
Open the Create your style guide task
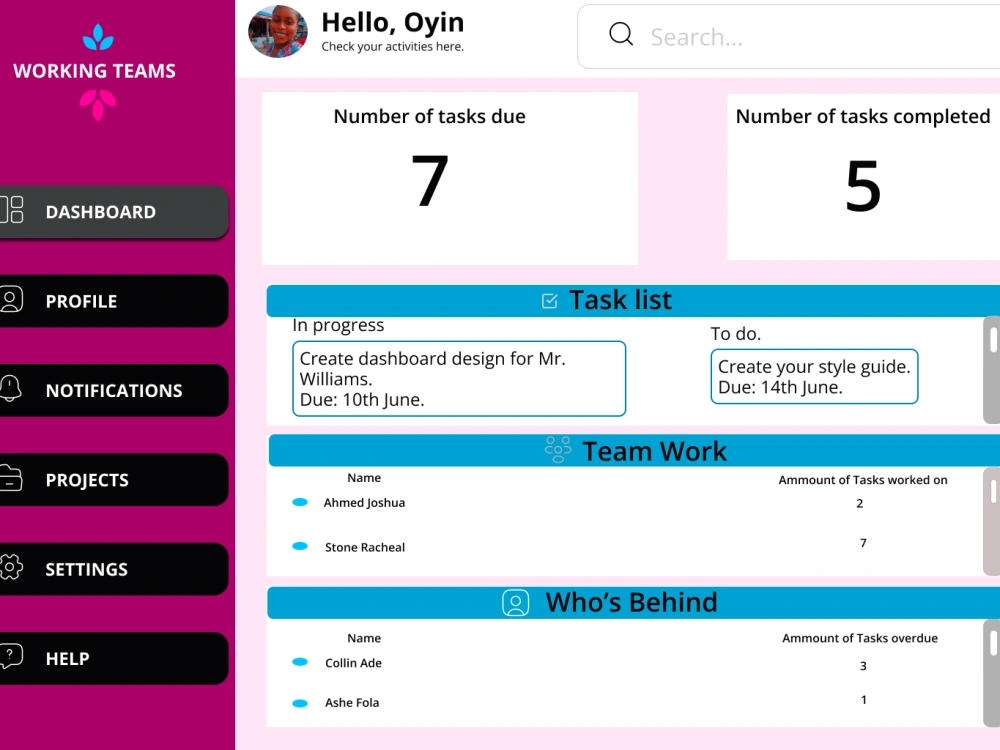tap(814, 376)
